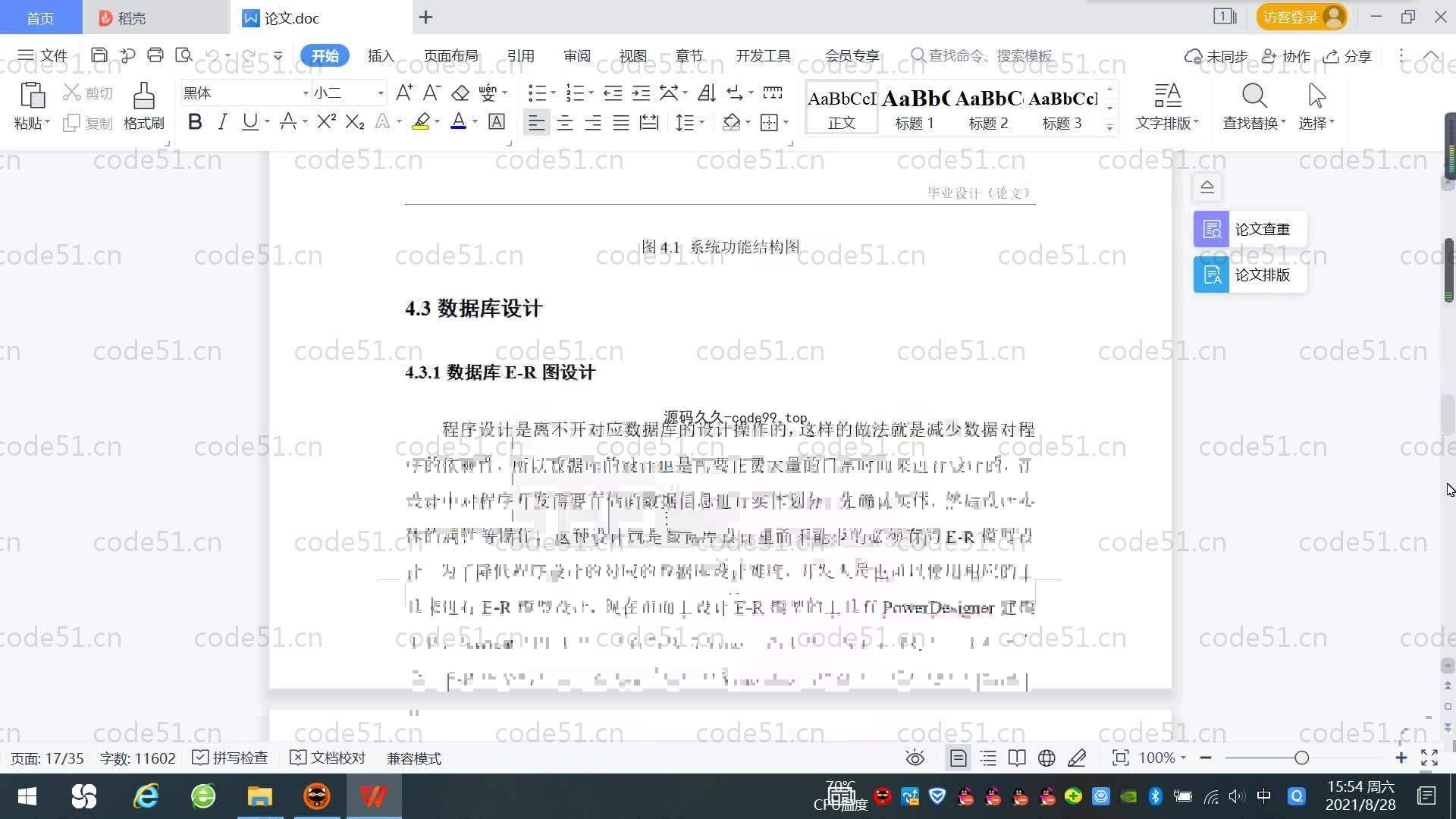Open Find and Replace magnifier
The height and width of the screenshot is (819, 1456).
[x=1254, y=96]
